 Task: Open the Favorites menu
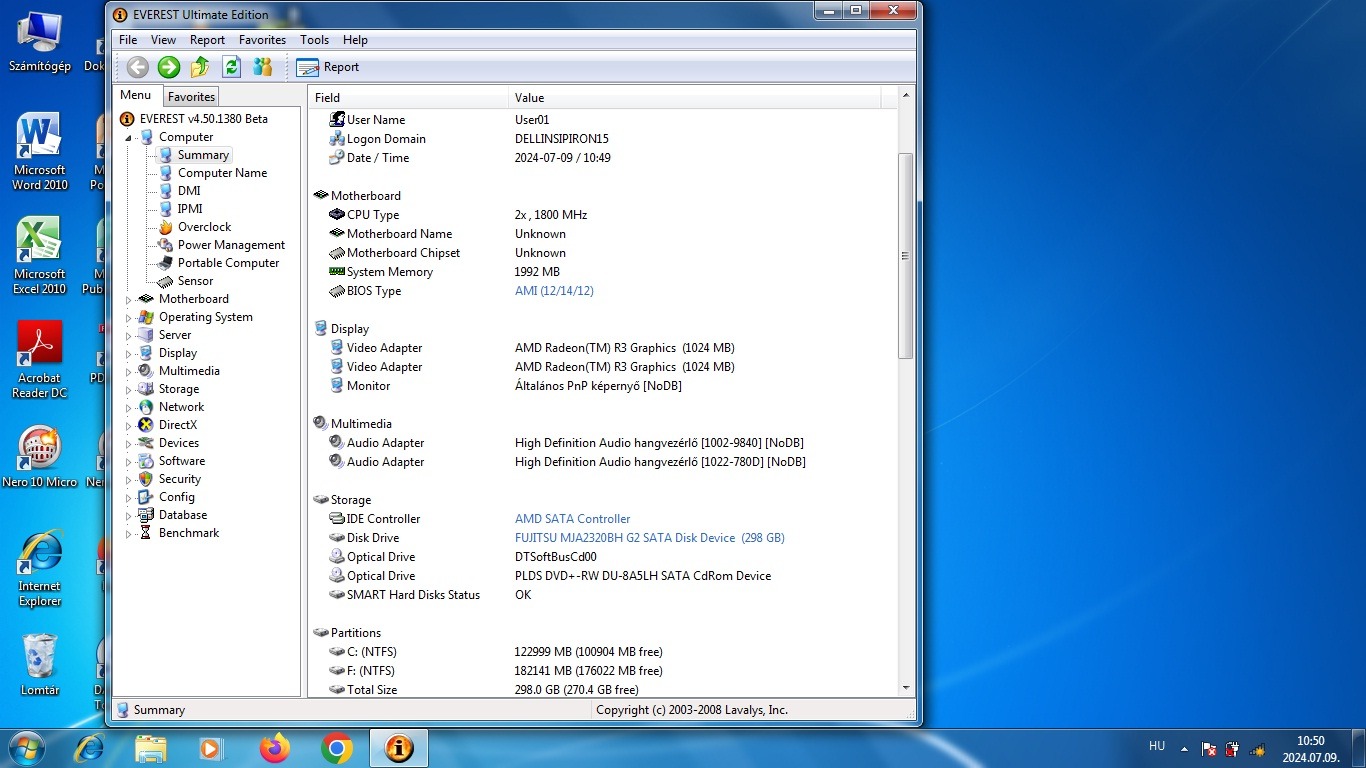[x=262, y=40]
